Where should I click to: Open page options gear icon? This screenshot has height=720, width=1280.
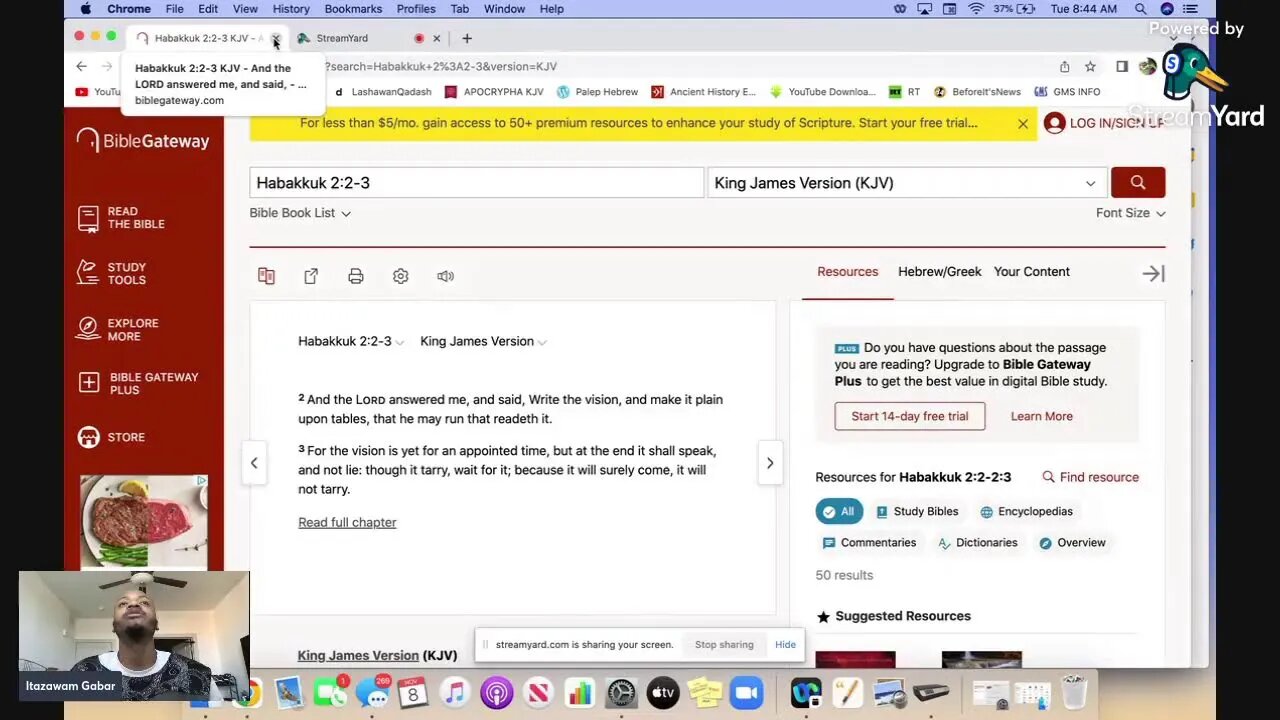click(x=401, y=276)
